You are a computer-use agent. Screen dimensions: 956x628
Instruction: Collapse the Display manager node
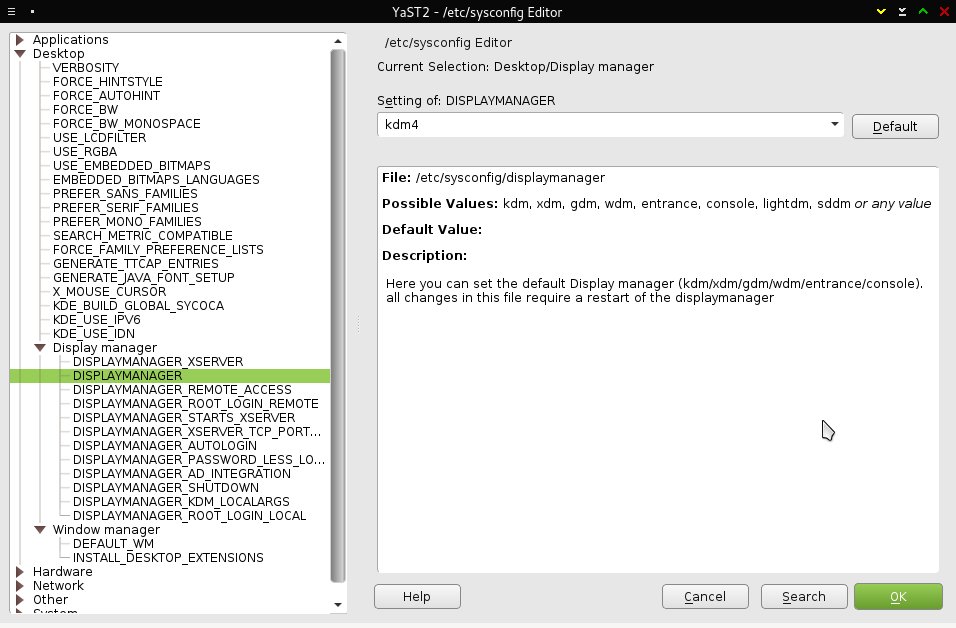click(40, 348)
